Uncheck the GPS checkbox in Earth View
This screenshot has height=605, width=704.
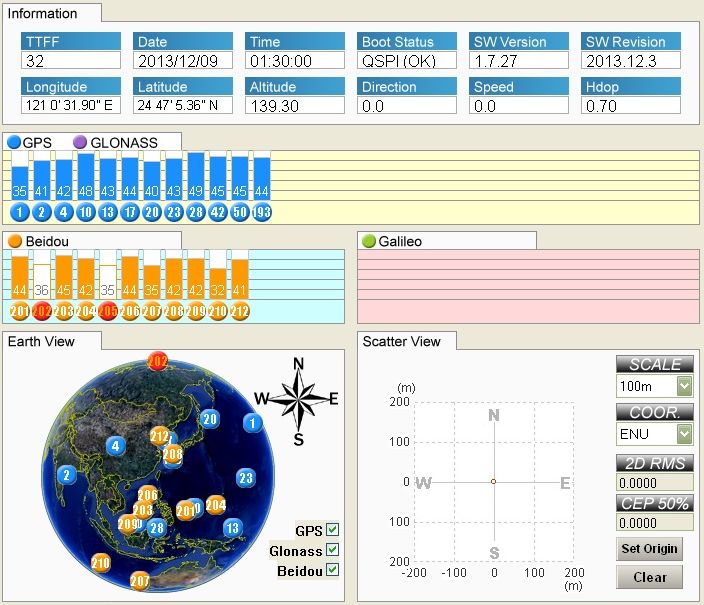coord(332,530)
